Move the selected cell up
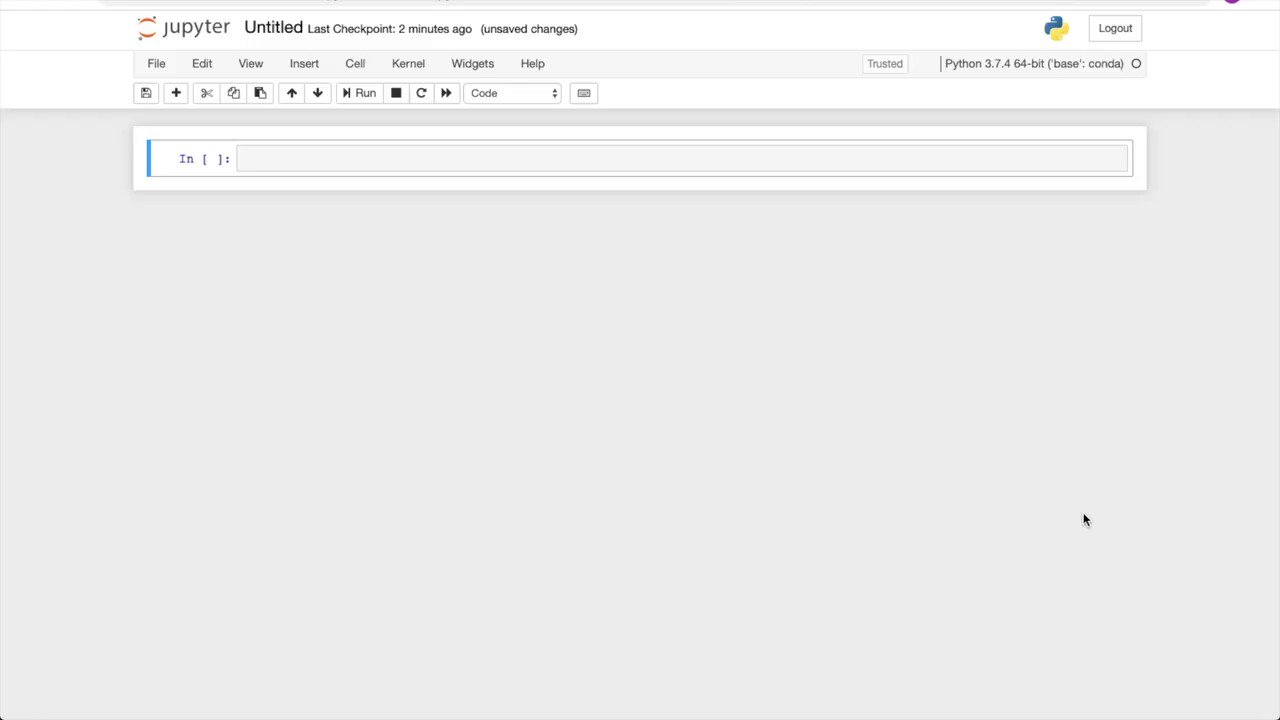This screenshot has width=1280, height=720. pos(291,93)
